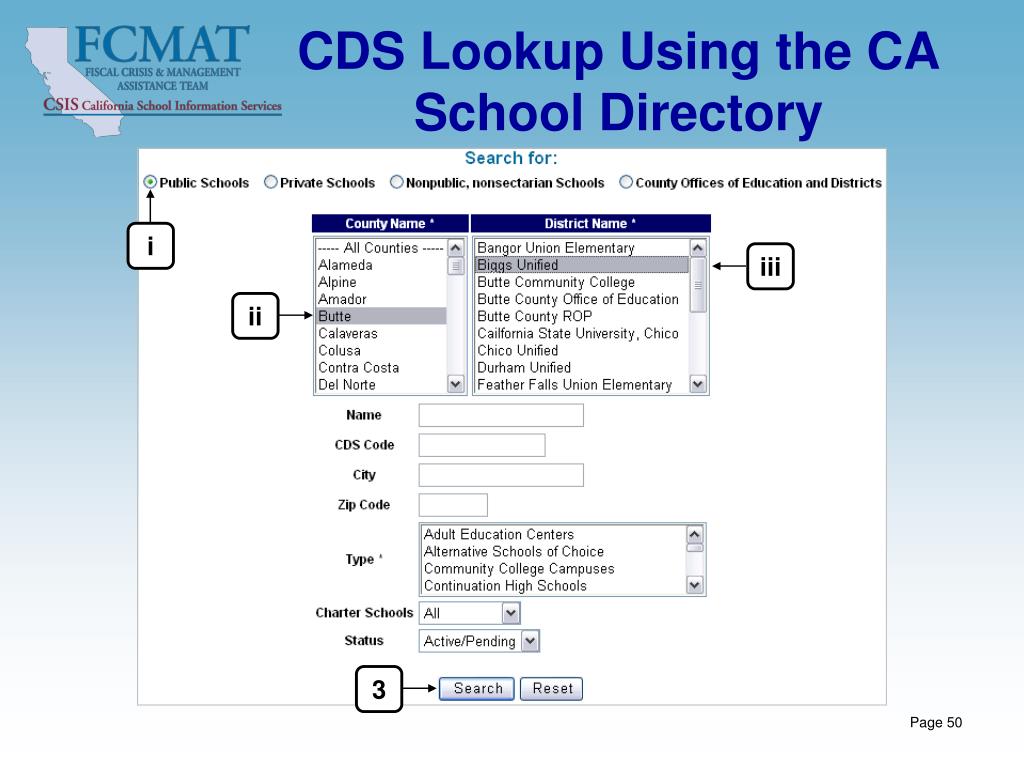
Task: Select Butte Community College district
Action: [x=581, y=282]
